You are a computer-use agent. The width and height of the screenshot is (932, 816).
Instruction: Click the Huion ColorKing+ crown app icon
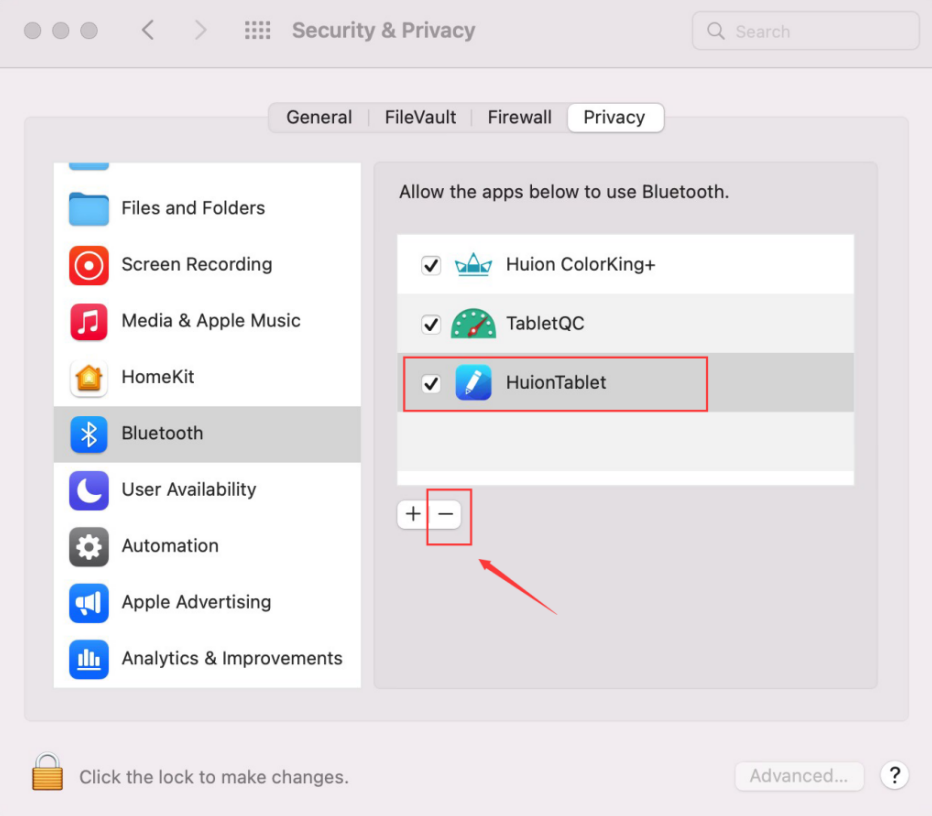tap(473, 264)
